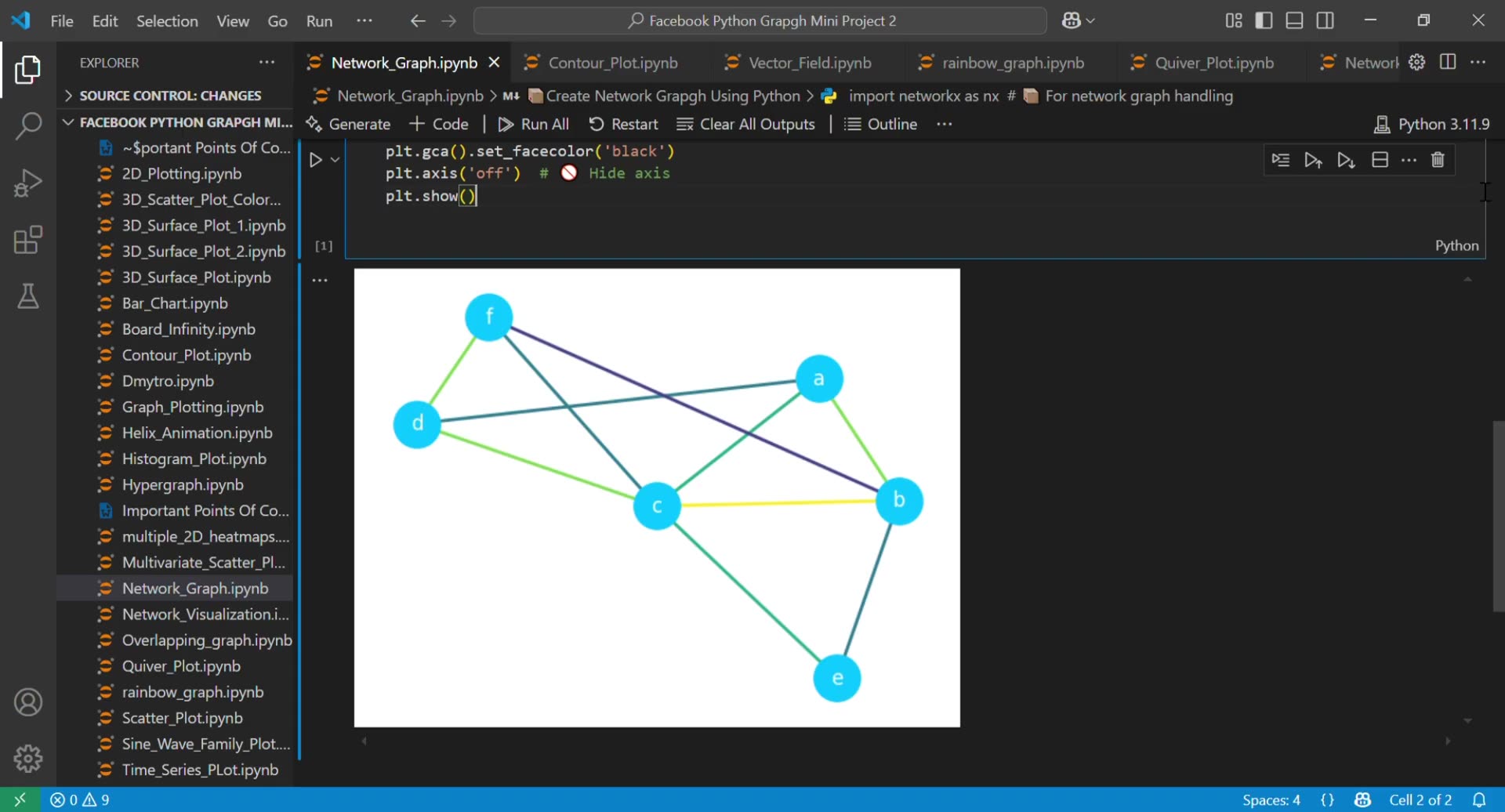Click the Split Cell icon in cell toolbar
1505x812 pixels.
click(x=1380, y=159)
